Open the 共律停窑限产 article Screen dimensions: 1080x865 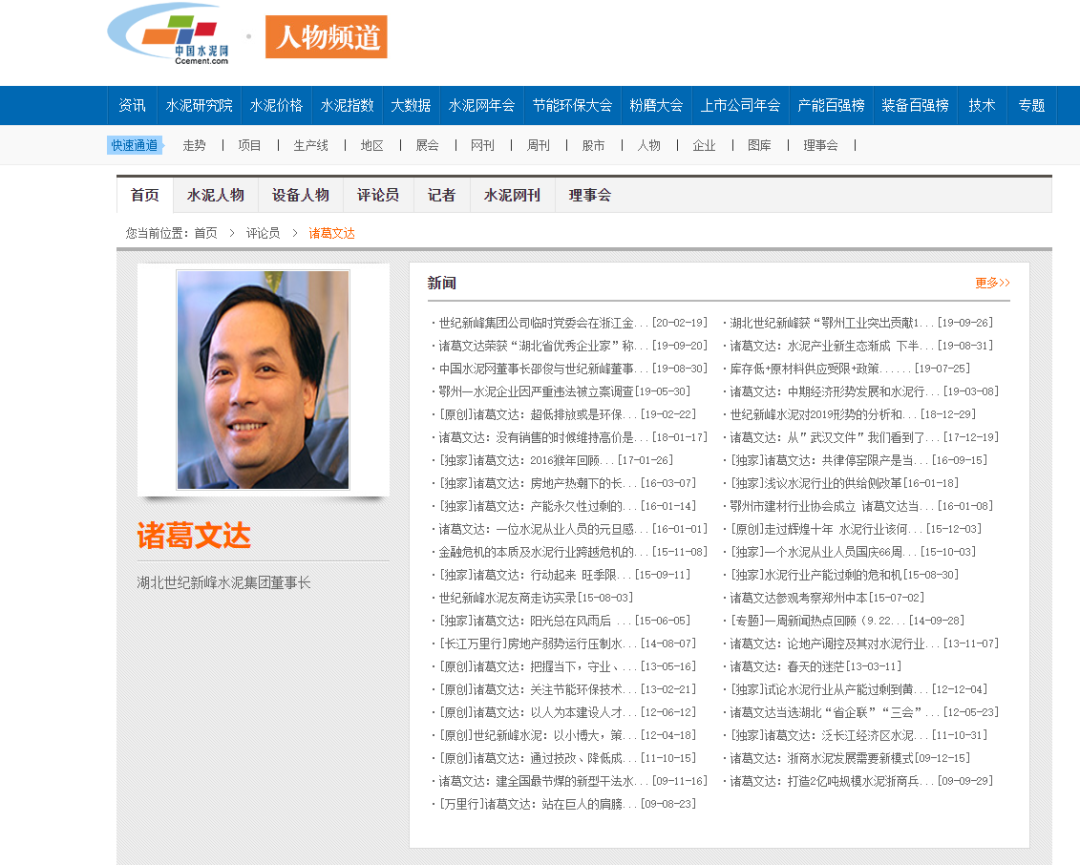click(858, 460)
